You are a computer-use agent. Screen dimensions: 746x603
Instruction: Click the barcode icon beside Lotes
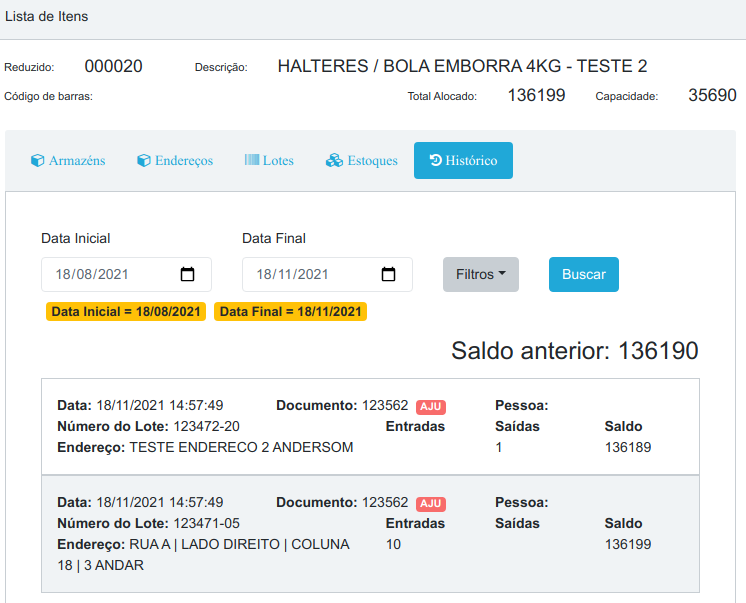click(x=252, y=159)
